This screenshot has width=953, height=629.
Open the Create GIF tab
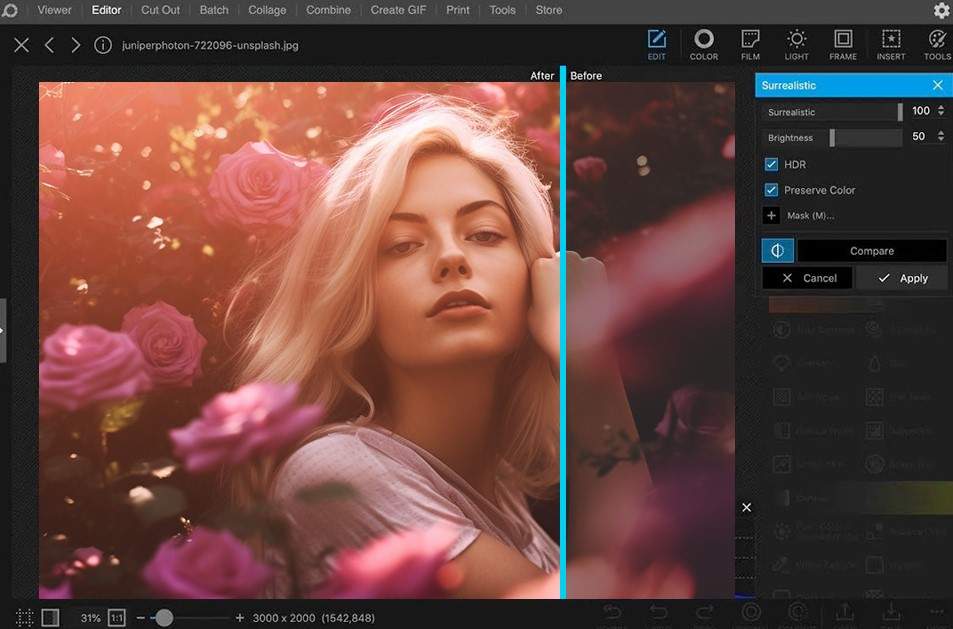click(x=398, y=10)
